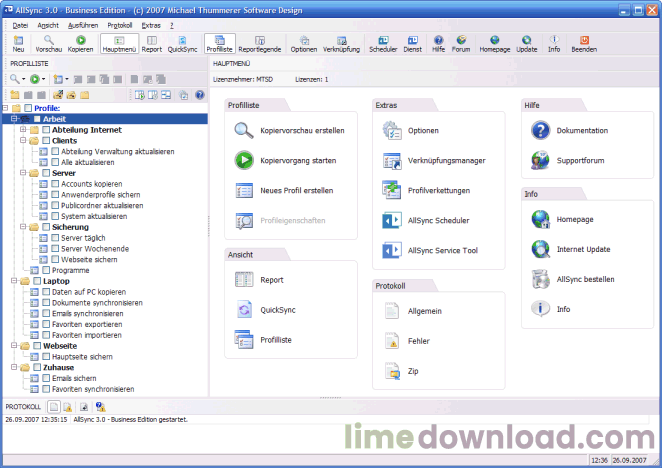Enable the 'Emails synchronisieren' checkbox
The height and width of the screenshot is (468, 662).
click(46, 313)
